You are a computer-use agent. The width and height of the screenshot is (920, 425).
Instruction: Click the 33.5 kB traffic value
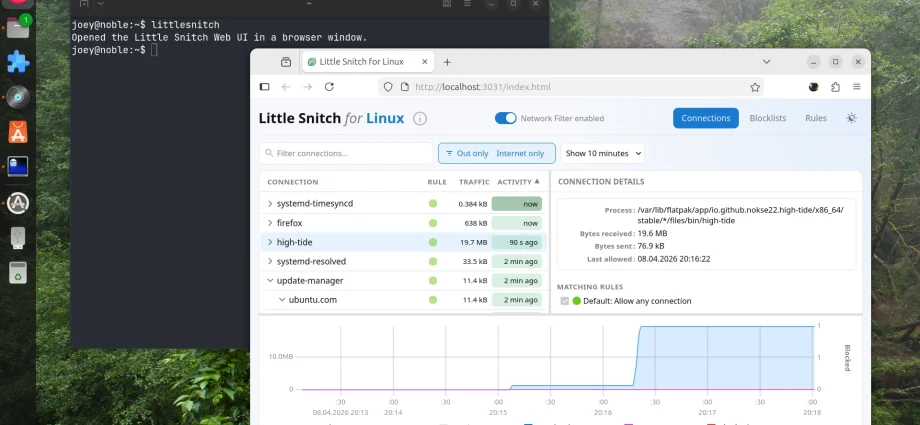coord(475,262)
